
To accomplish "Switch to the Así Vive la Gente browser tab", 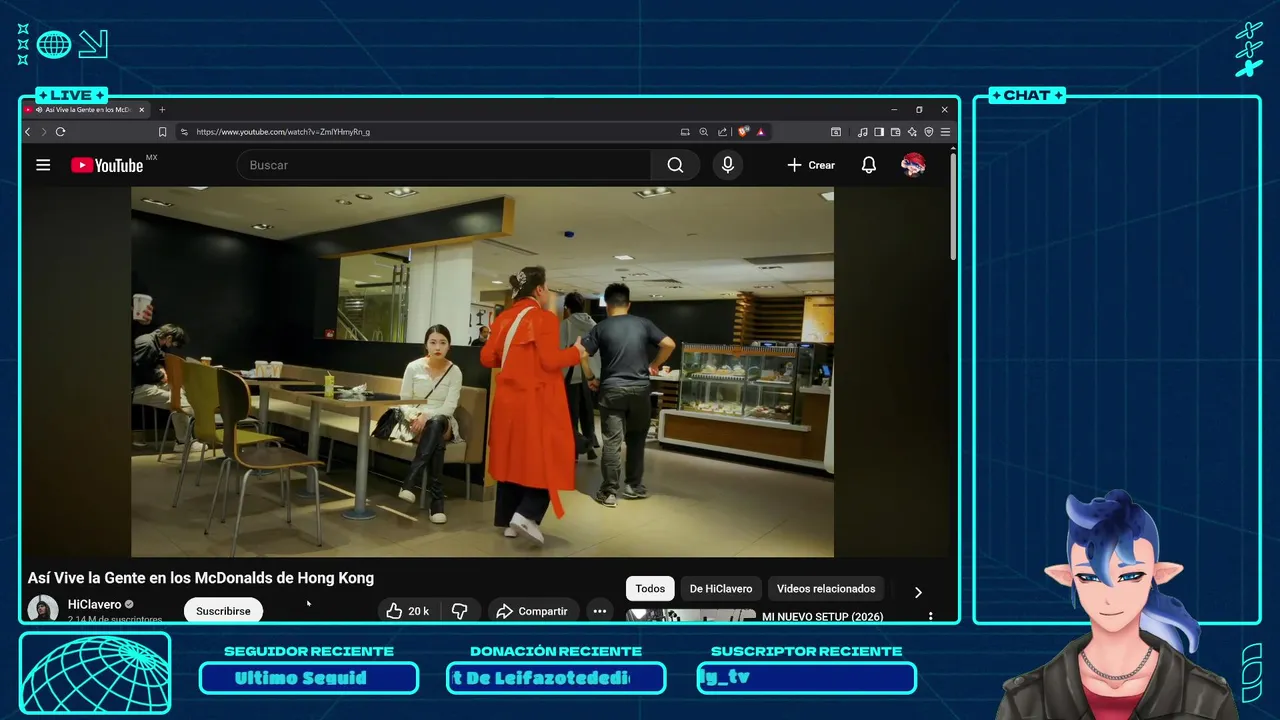I will point(85,110).
